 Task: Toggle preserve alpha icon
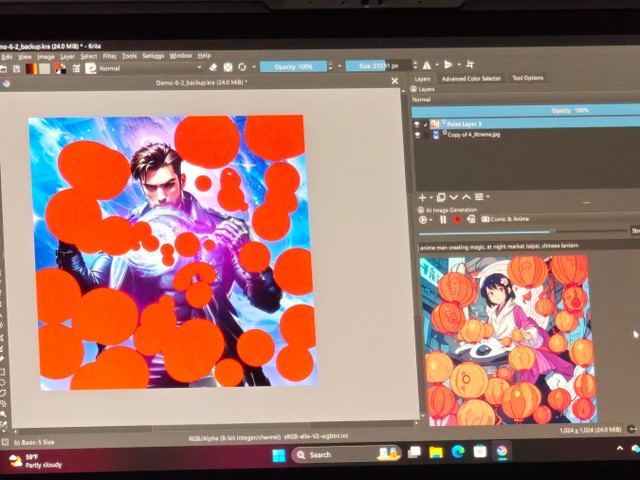228,67
